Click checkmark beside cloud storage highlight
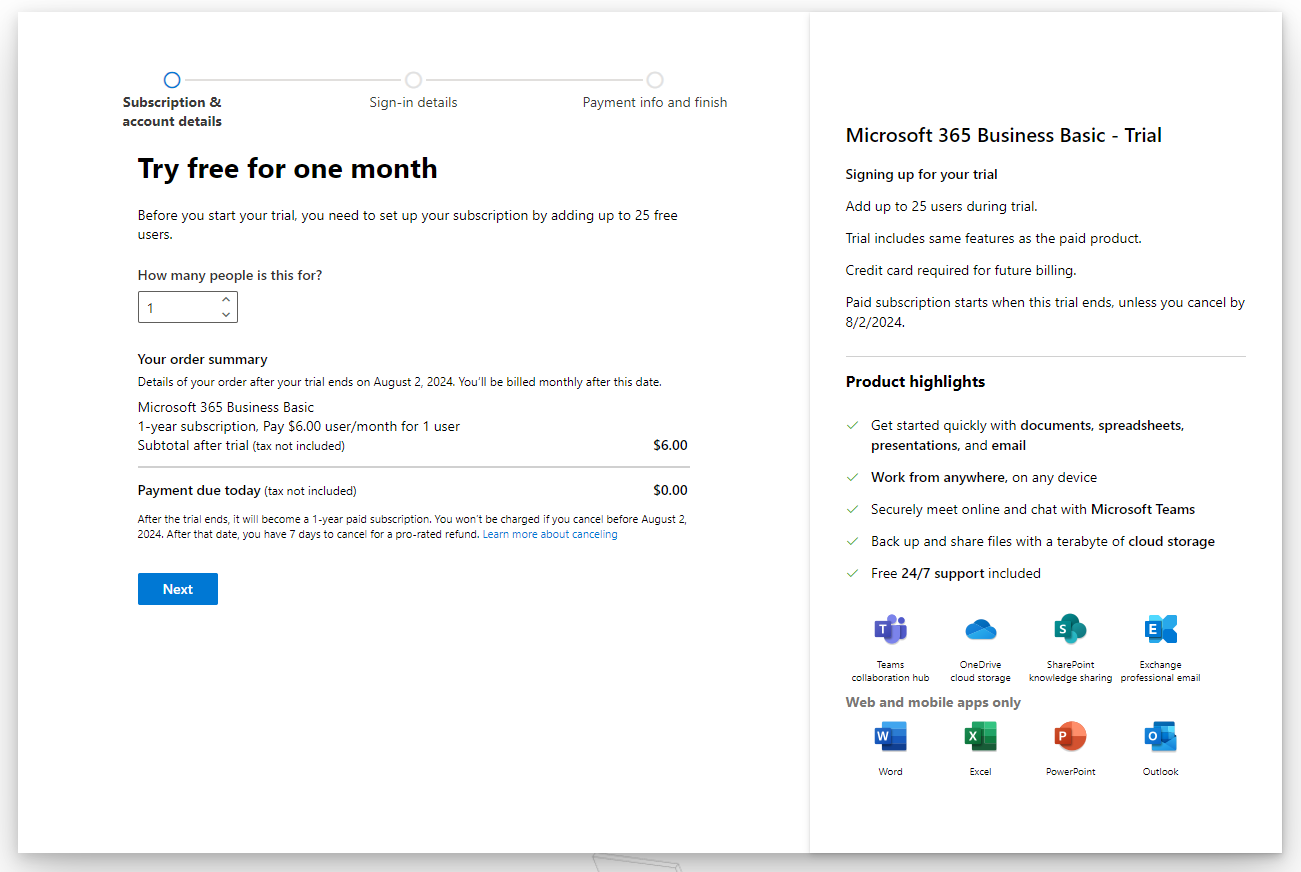 click(852, 541)
